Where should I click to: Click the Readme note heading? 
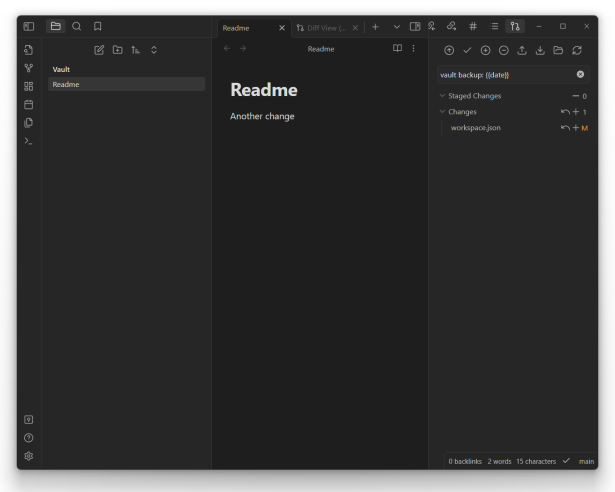point(264,90)
